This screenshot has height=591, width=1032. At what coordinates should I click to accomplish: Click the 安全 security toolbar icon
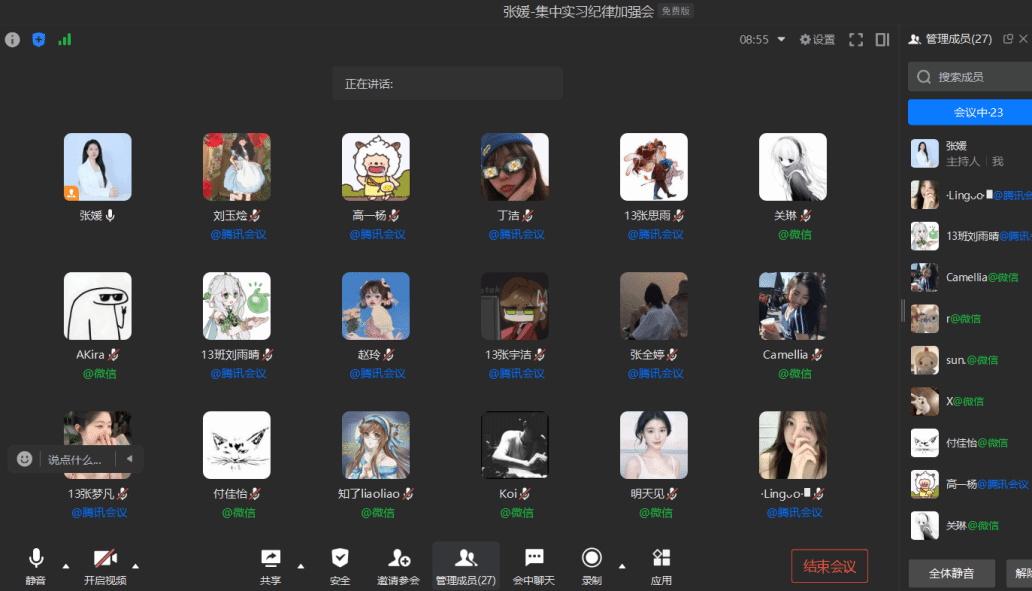(x=340, y=565)
